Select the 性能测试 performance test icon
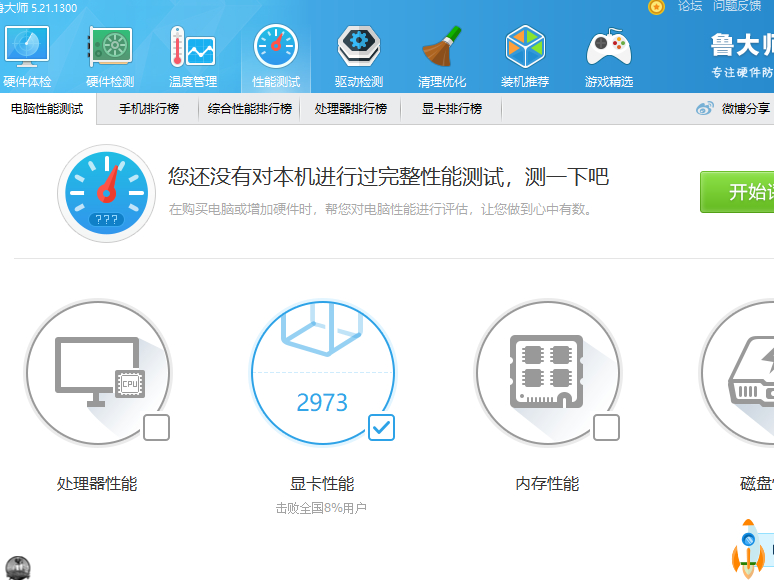The width and height of the screenshot is (774, 580). coord(276,46)
